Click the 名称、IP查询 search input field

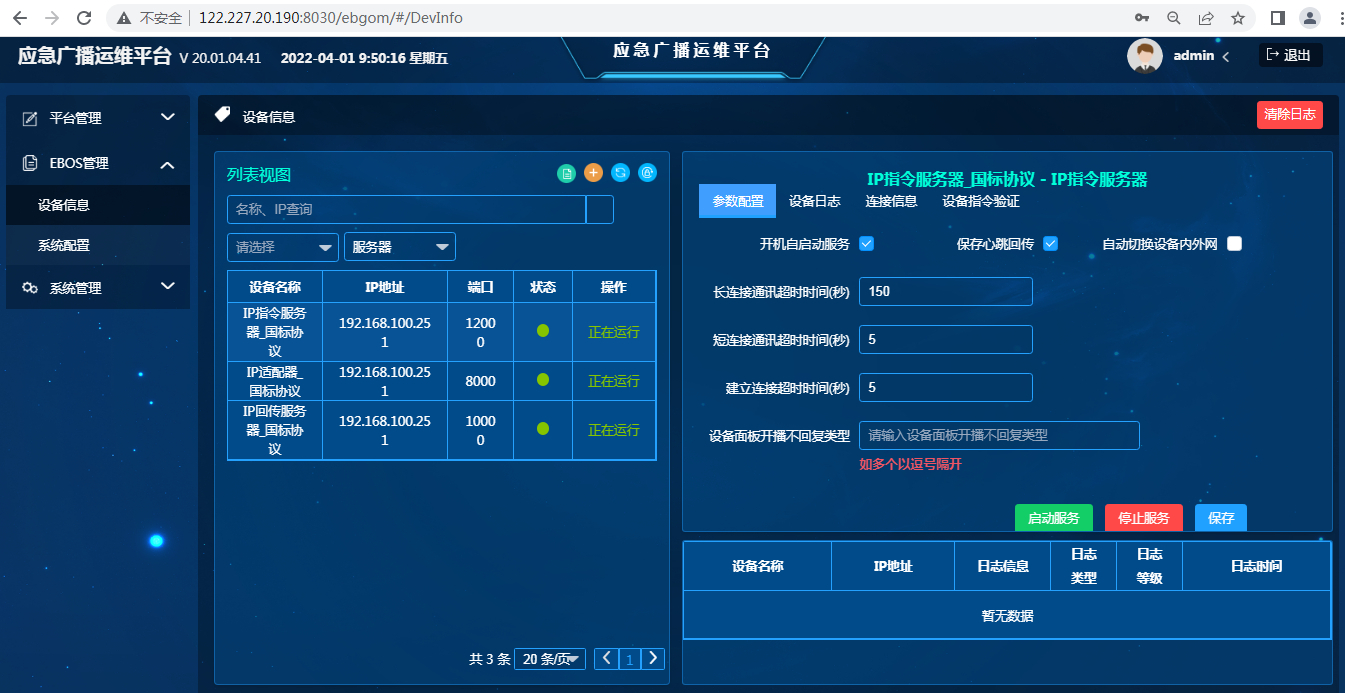[x=406, y=210]
